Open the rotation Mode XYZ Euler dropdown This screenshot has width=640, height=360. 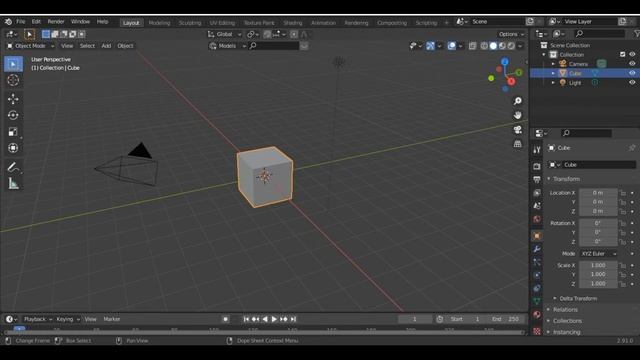(x=599, y=254)
